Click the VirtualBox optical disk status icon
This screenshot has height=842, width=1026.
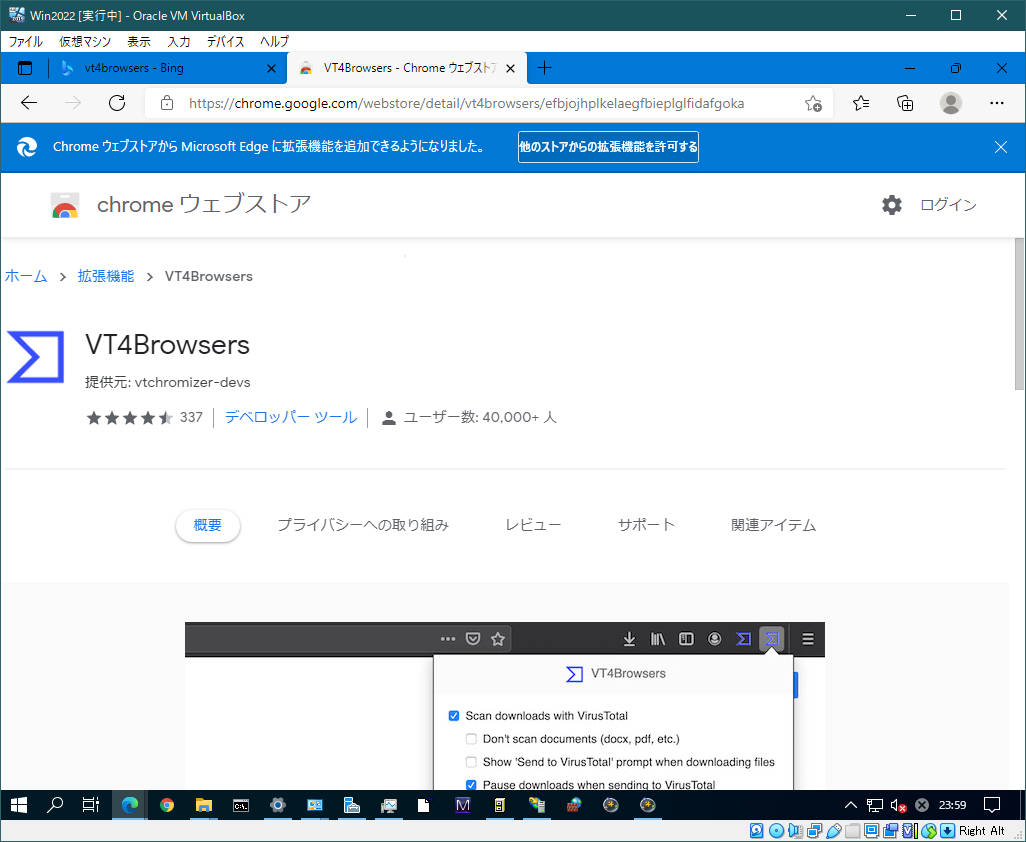(776, 832)
